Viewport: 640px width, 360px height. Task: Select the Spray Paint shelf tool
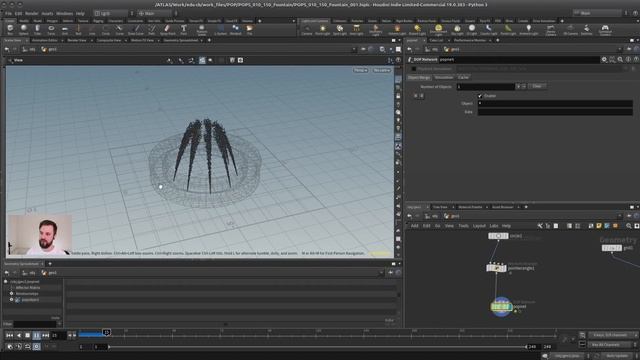coord(167,29)
